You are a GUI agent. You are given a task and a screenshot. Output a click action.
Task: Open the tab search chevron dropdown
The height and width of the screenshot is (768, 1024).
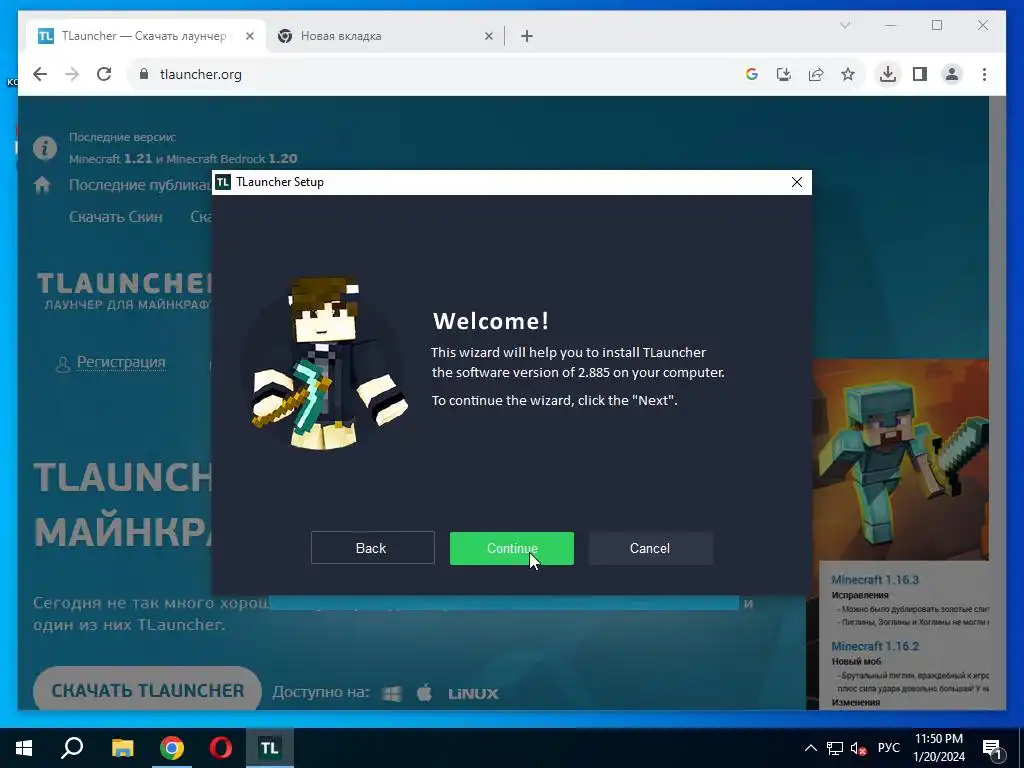click(x=845, y=25)
